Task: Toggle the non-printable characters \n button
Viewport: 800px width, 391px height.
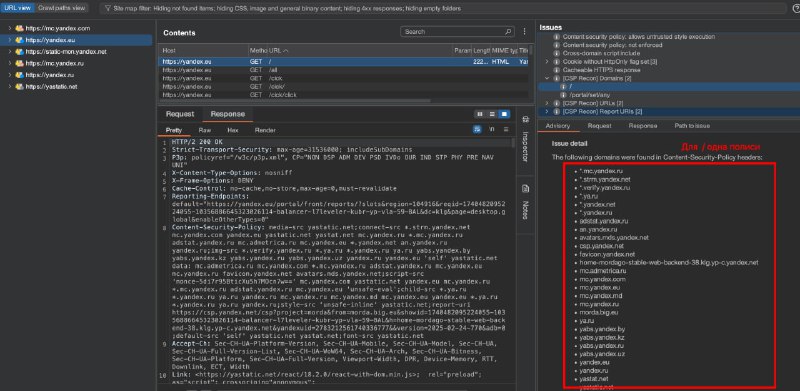Action: (x=492, y=130)
